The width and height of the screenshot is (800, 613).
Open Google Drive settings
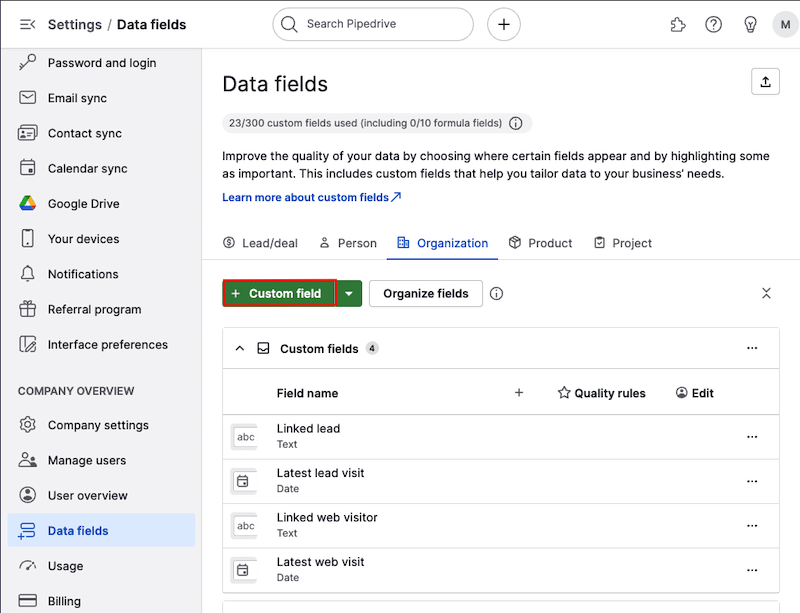click(x=102, y=204)
